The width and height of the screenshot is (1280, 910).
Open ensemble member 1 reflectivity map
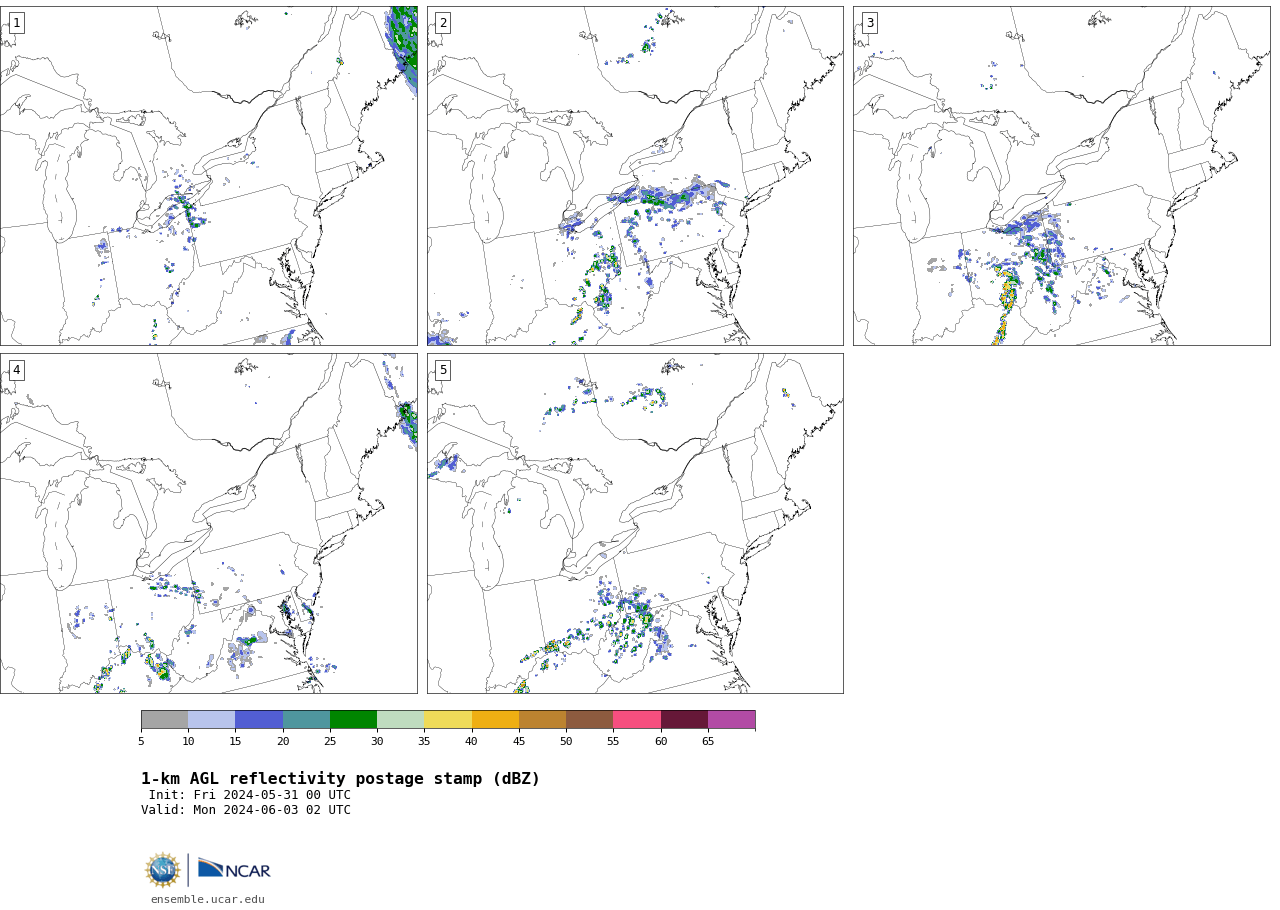click(x=209, y=176)
